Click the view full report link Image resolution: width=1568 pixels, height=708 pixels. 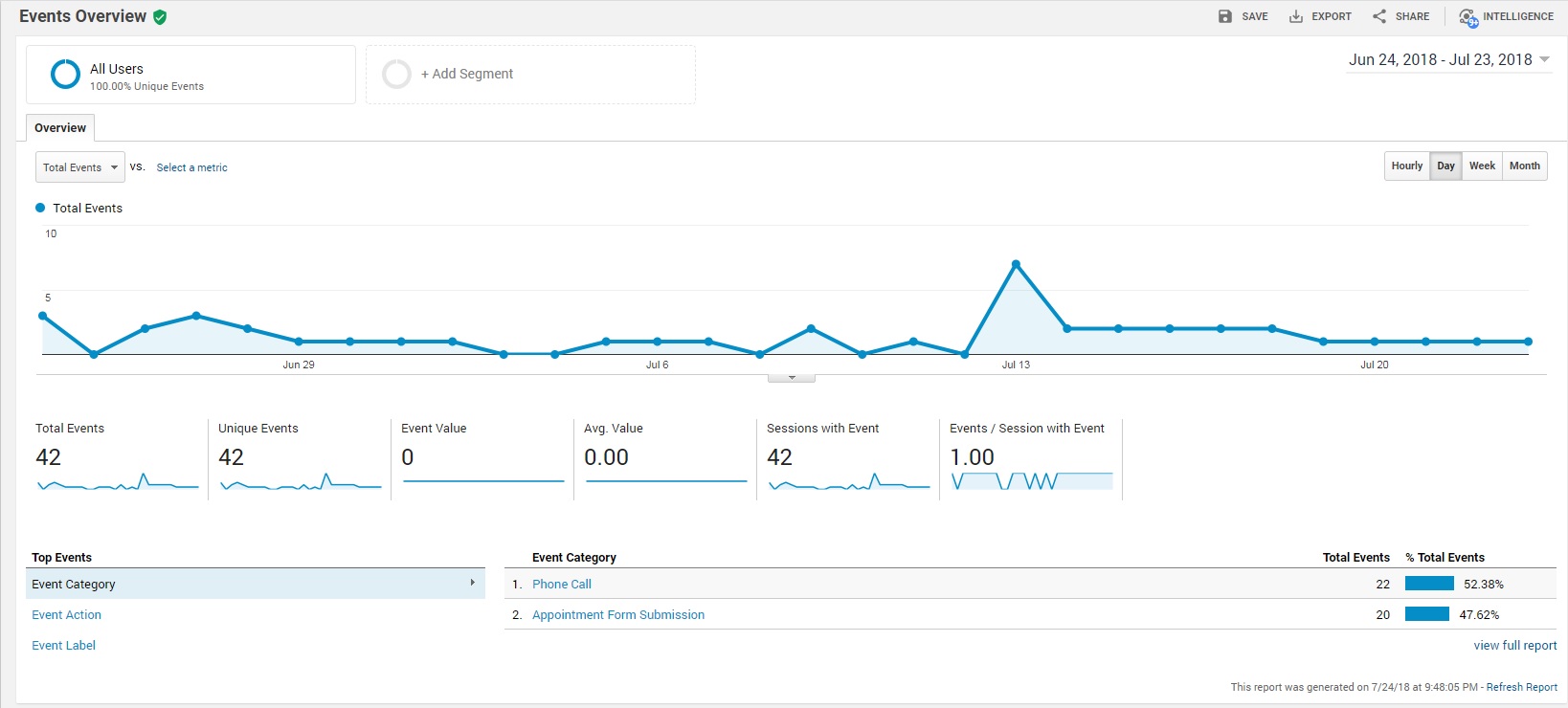click(x=1514, y=646)
